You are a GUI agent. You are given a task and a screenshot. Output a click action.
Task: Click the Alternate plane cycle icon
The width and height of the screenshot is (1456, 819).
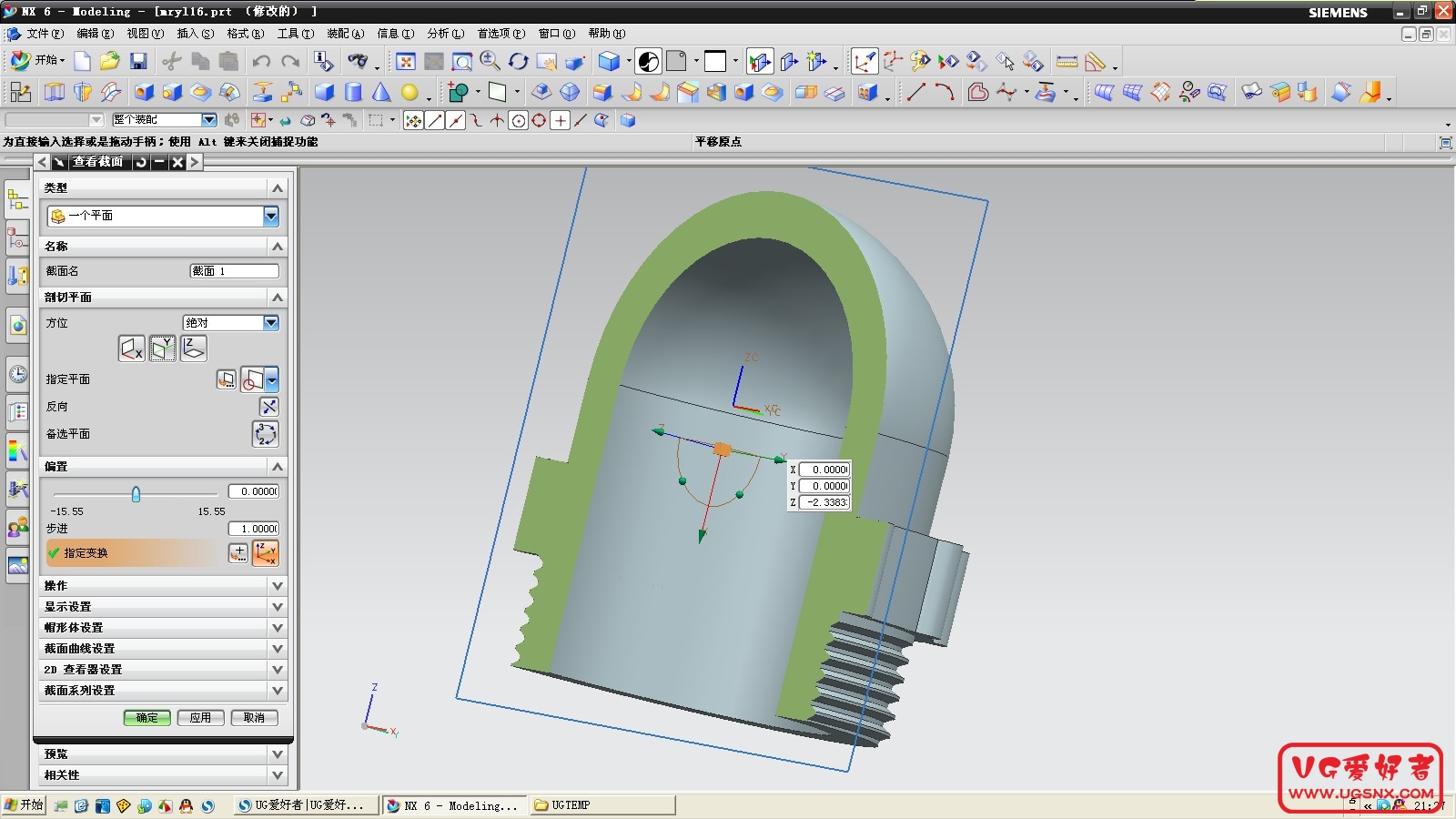[x=266, y=434]
